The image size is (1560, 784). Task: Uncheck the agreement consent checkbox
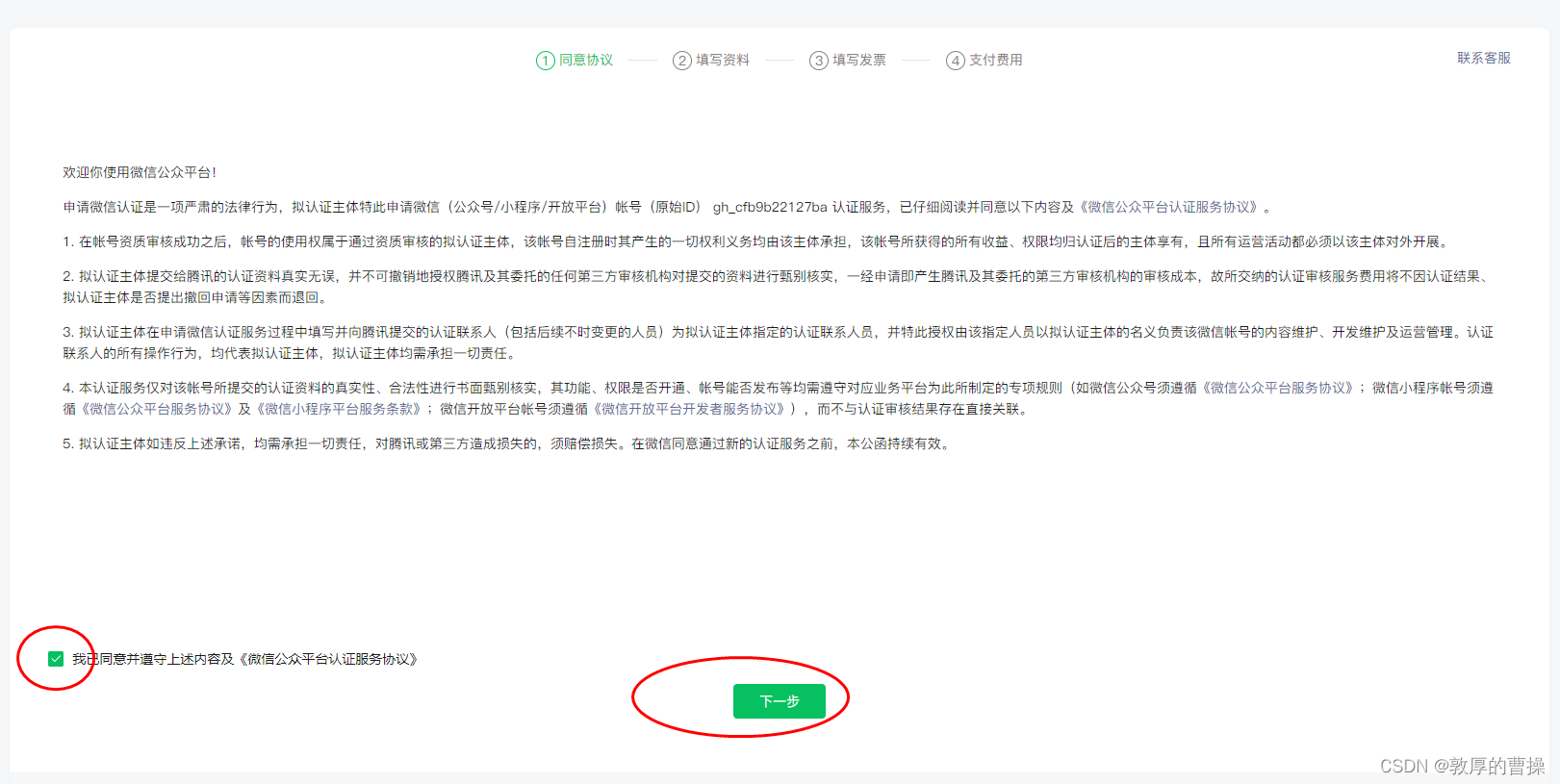56,659
